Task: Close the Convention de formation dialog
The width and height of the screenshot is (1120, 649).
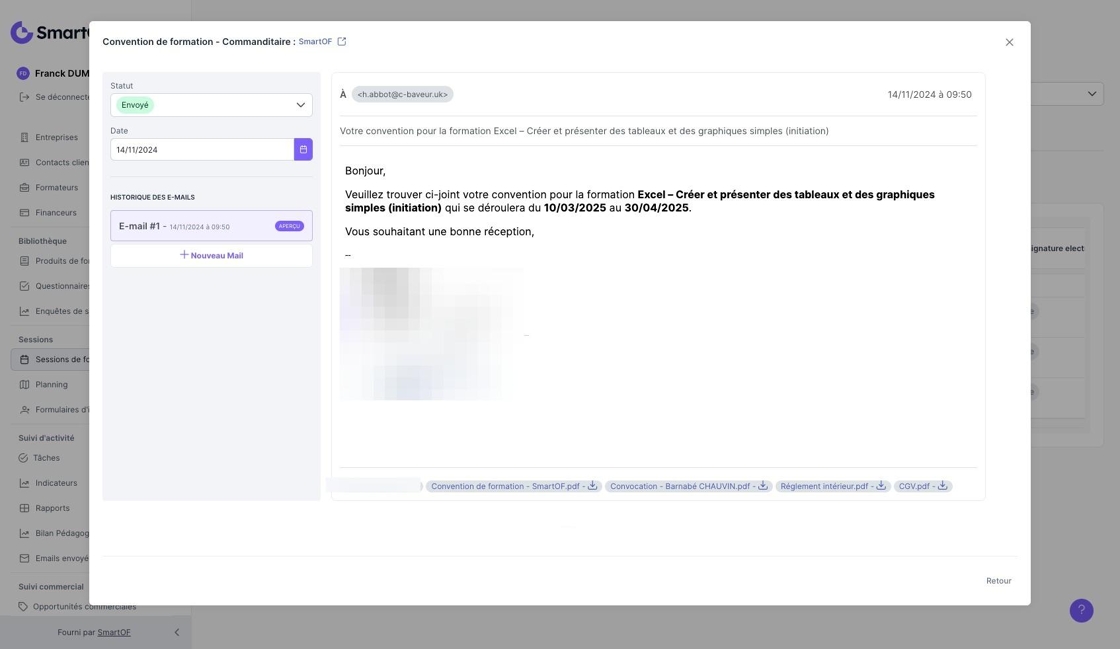Action: [1009, 42]
